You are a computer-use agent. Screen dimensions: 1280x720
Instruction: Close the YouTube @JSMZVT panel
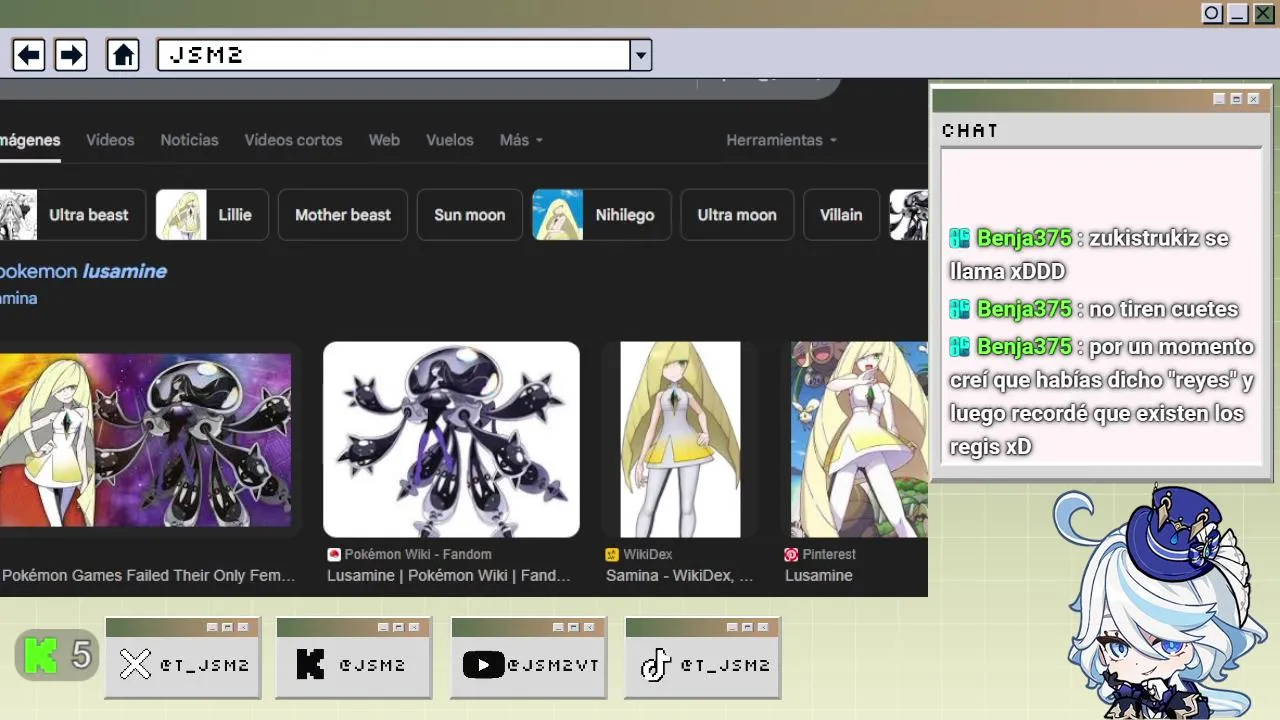589,627
